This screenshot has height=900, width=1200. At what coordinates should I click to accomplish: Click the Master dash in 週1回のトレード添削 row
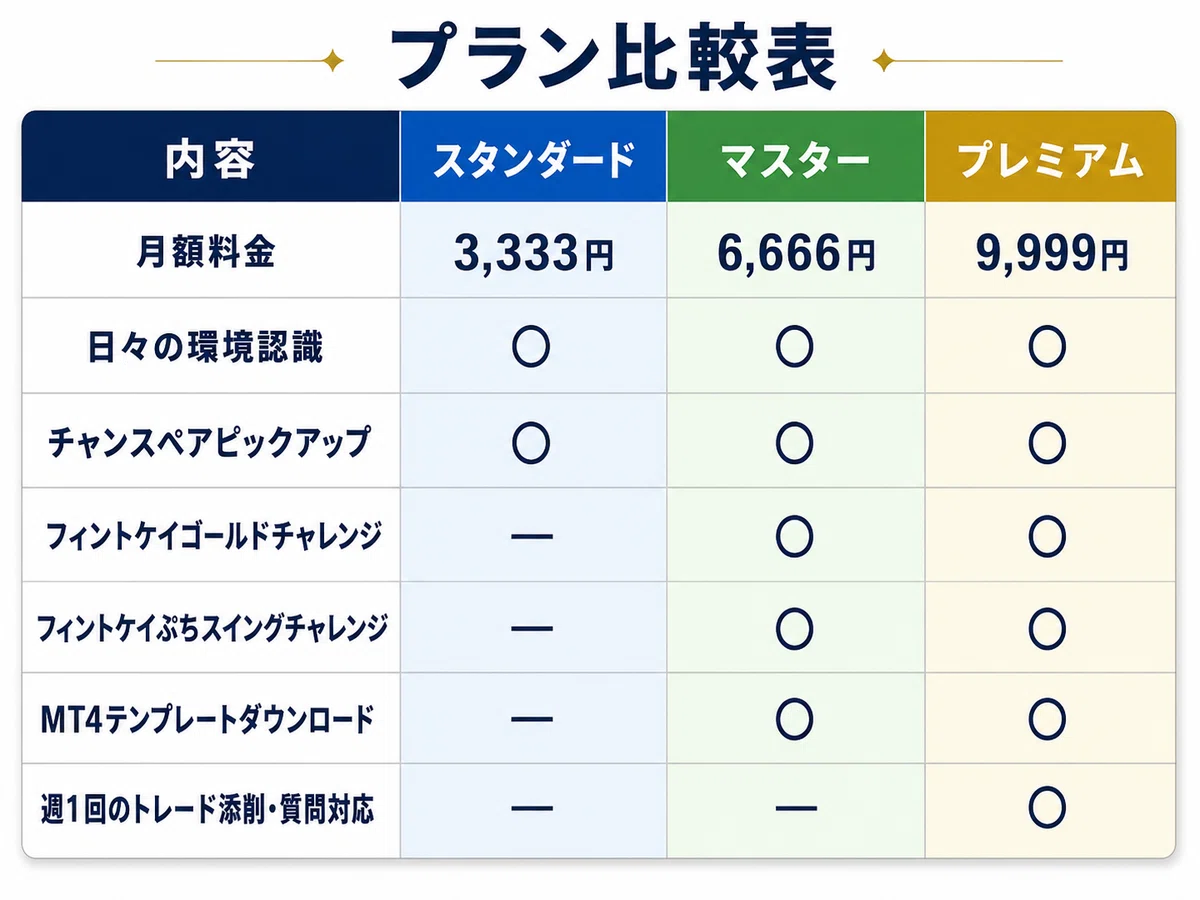coord(794,808)
